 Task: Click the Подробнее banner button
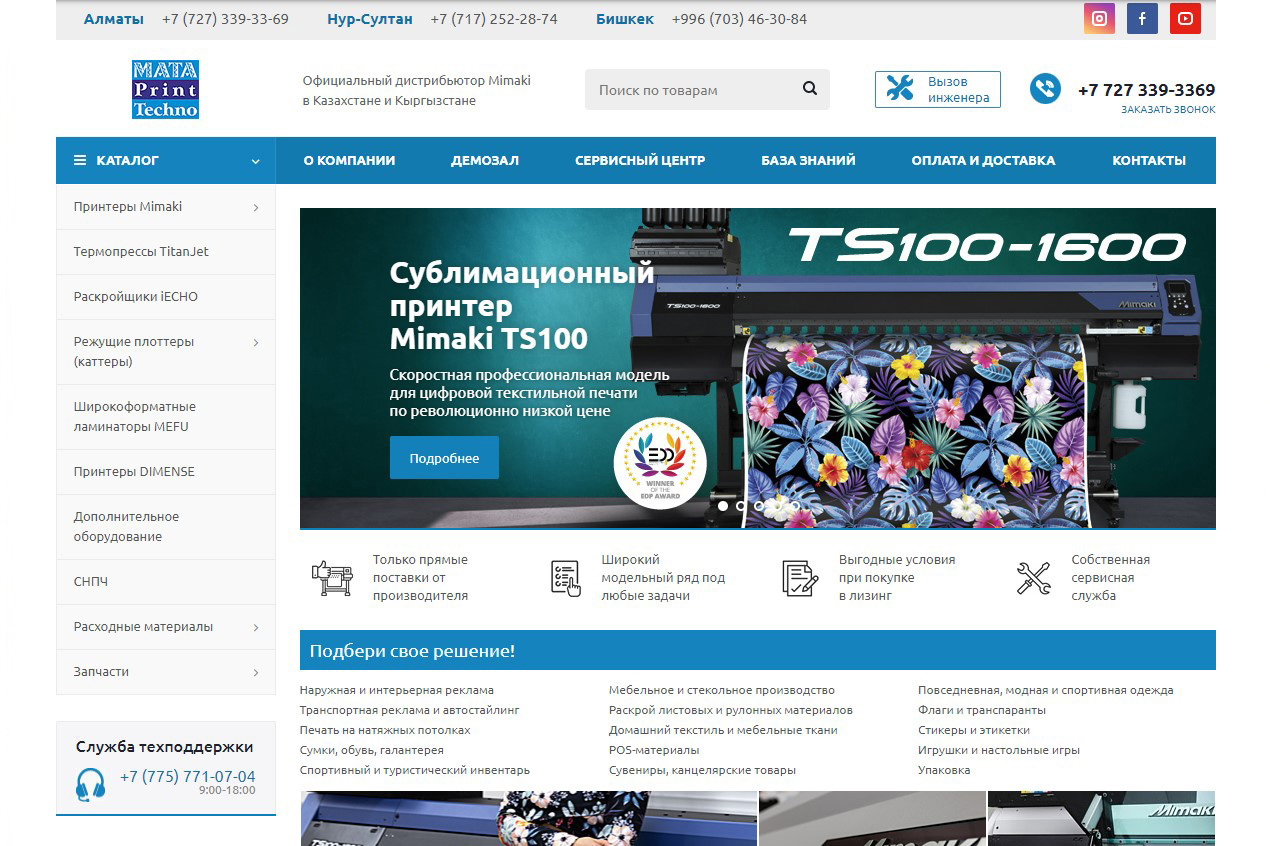point(444,458)
